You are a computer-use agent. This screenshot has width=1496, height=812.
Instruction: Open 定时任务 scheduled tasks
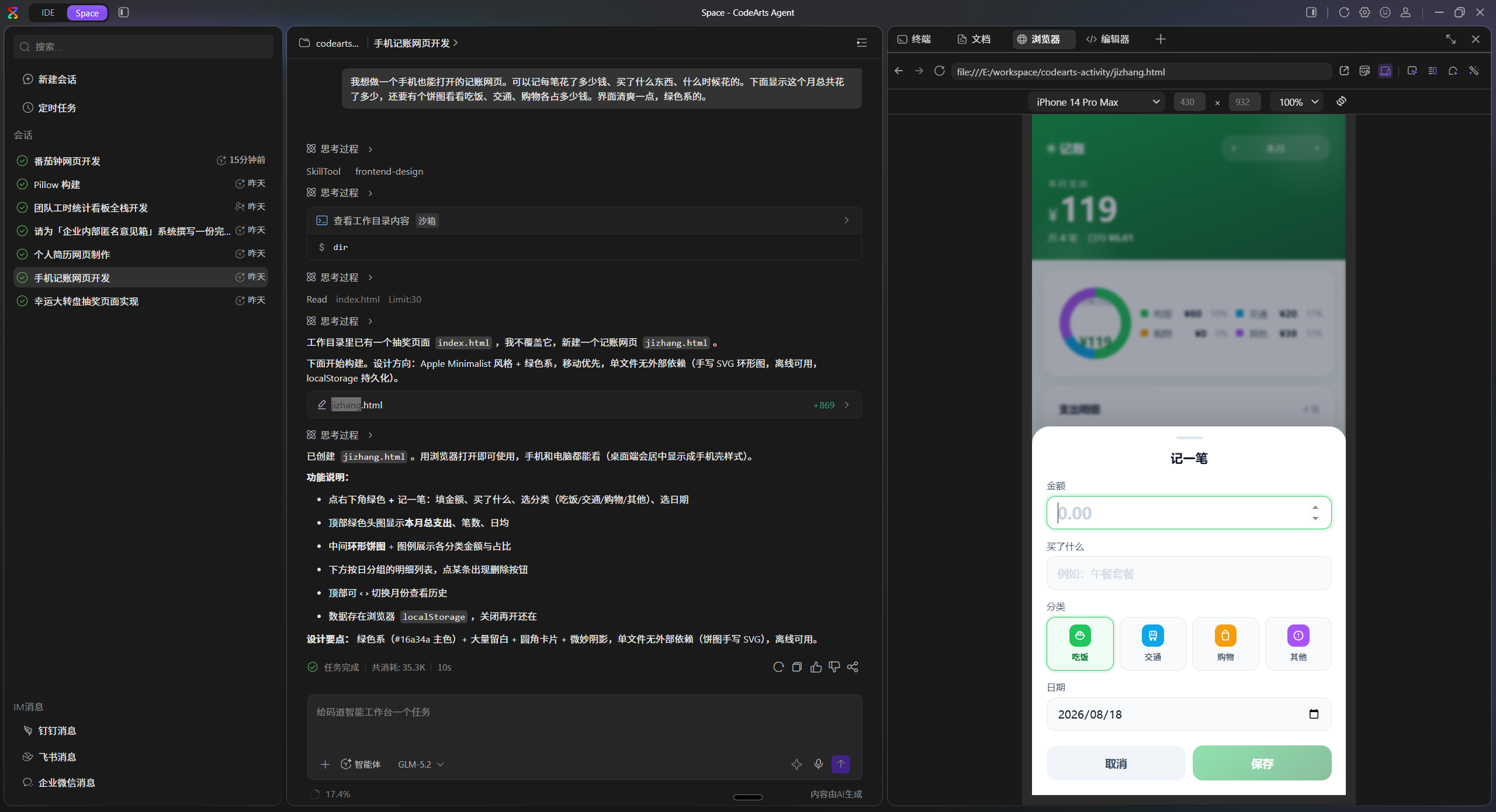[x=50, y=108]
